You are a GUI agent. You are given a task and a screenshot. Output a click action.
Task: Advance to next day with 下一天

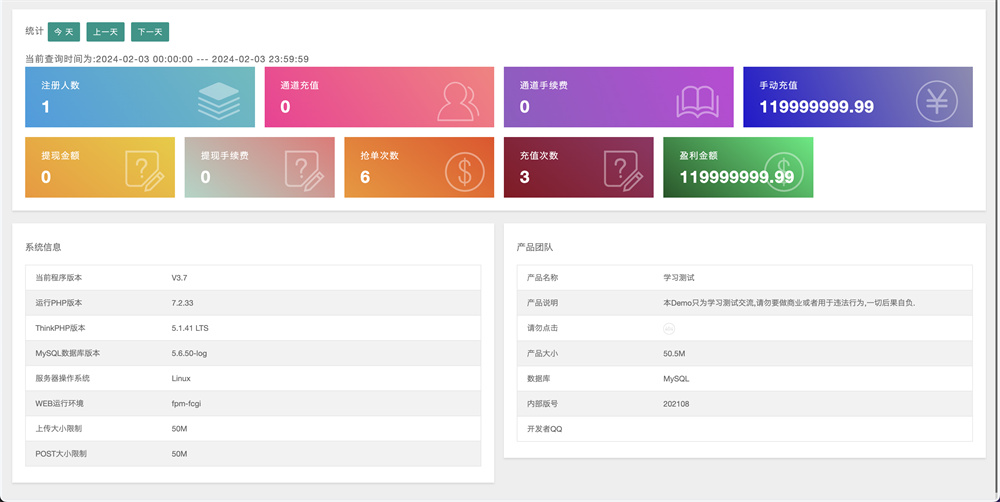150,32
